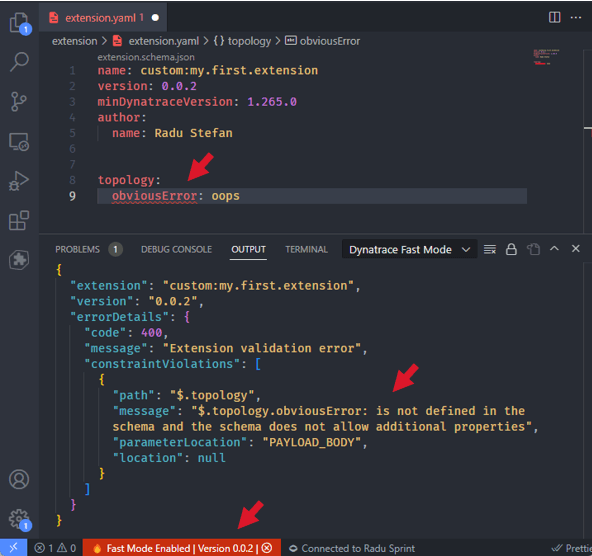Open the Manage settings gear
592x556 pixels.
(x=19, y=519)
